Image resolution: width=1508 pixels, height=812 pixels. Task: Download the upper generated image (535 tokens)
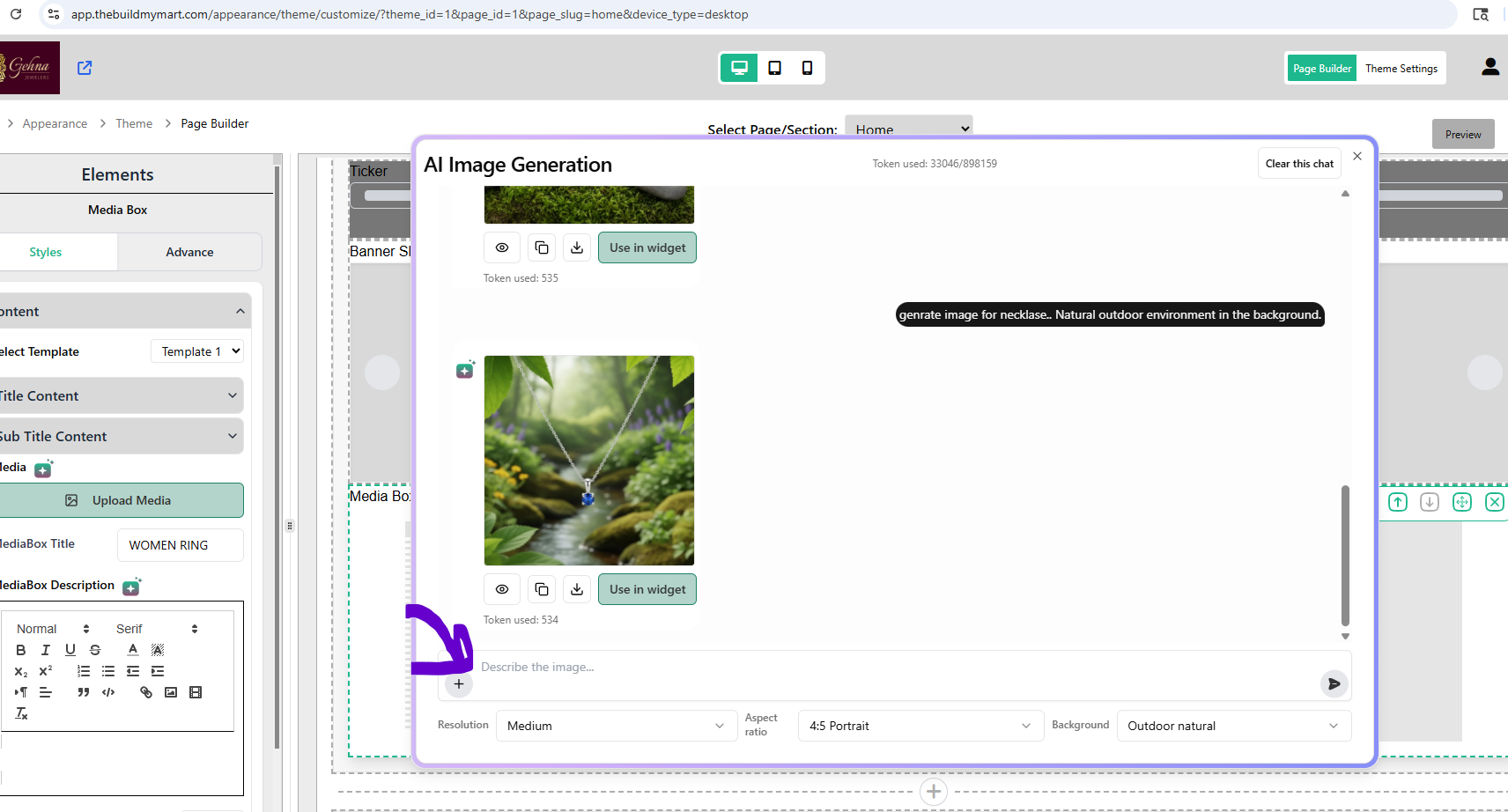click(x=577, y=247)
